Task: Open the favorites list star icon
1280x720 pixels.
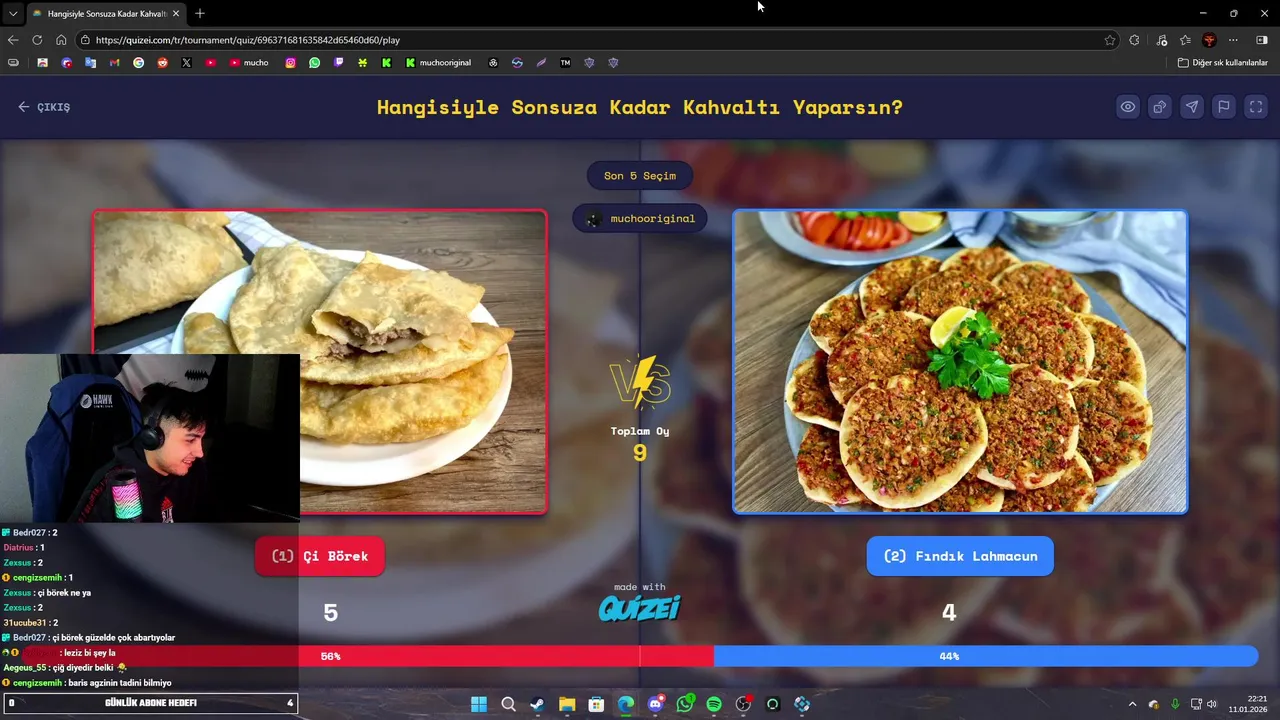Action: 1185,40
